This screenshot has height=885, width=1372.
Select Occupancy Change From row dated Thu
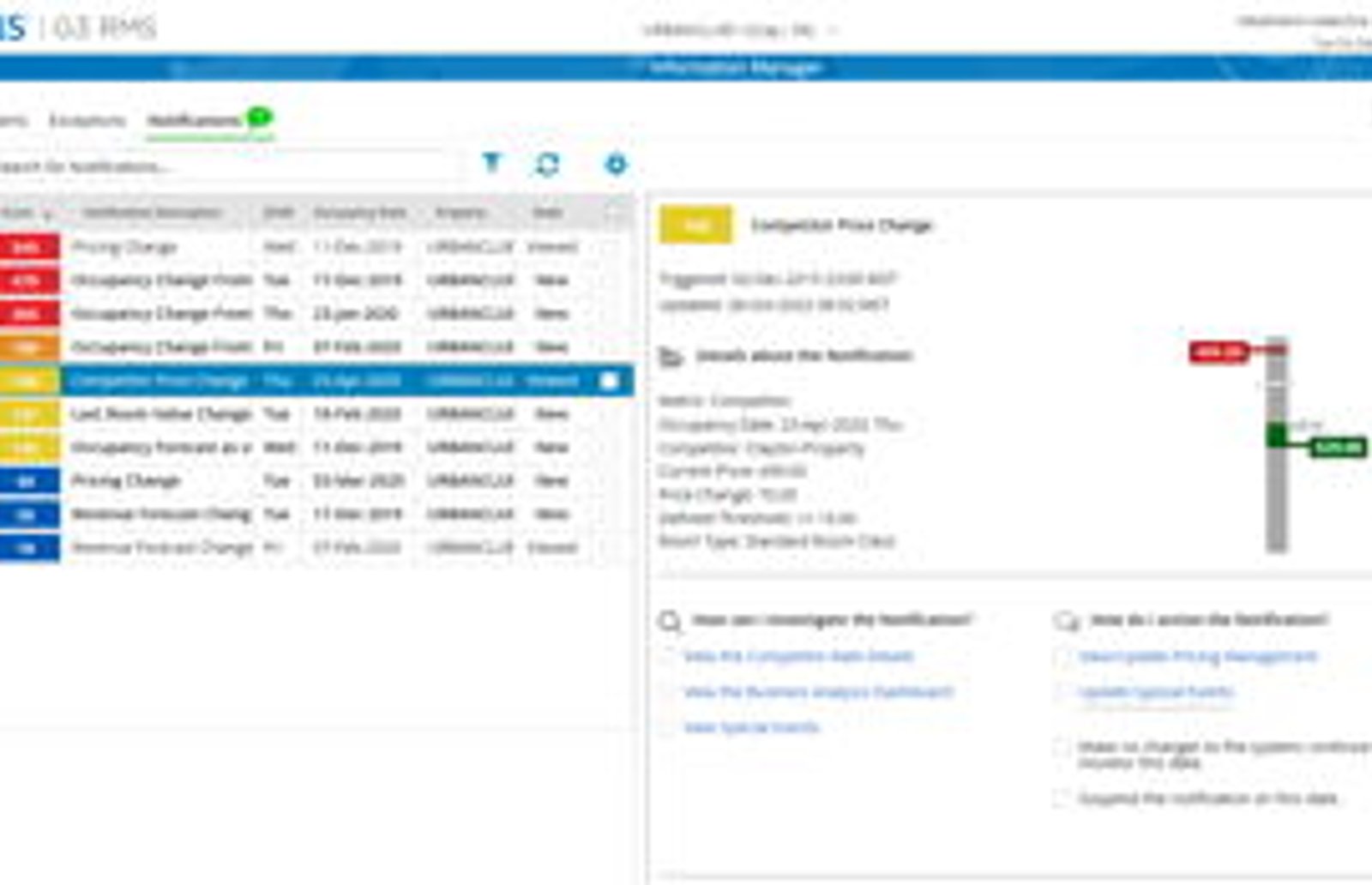pyautogui.click(x=316, y=314)
